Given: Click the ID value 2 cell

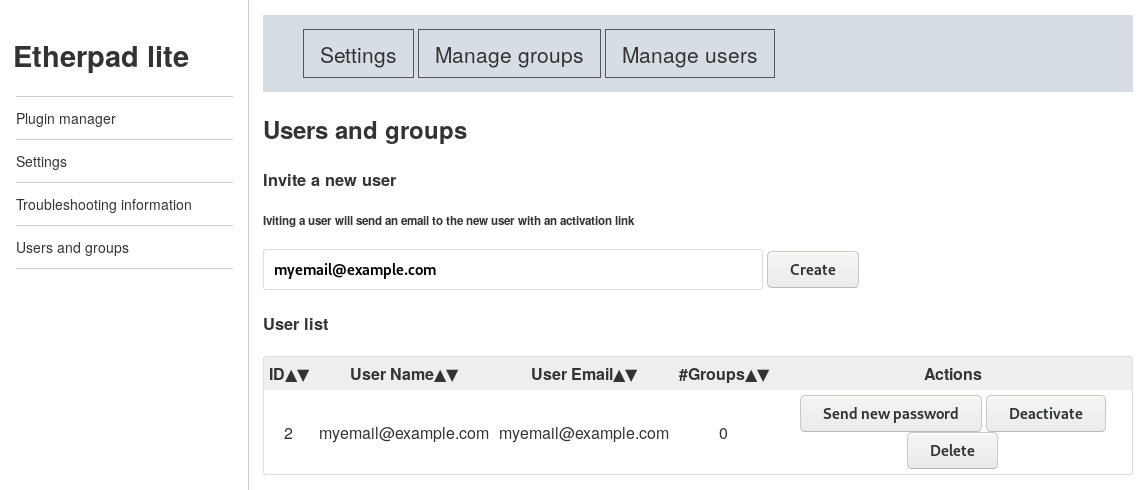Looking at the screenshot, I should pos(288,434).
